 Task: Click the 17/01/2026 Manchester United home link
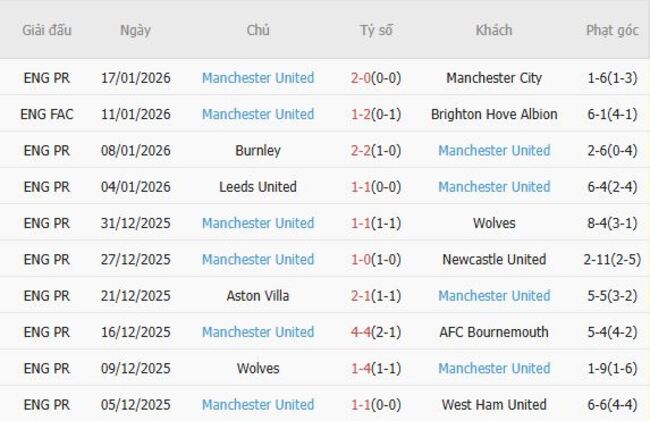coord(257,78)
